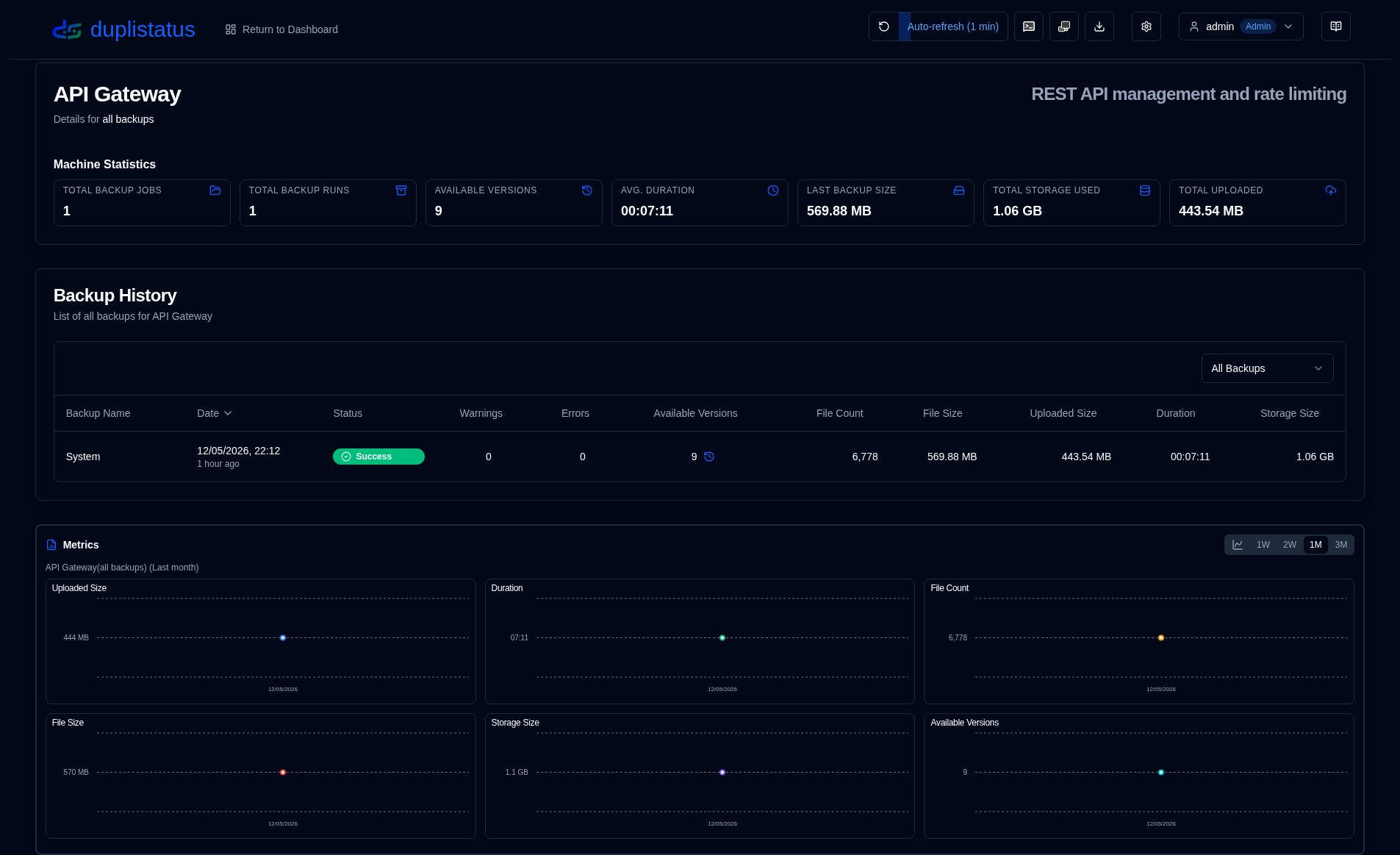The height and width of the screenshot is (855, 1400).
Task: Open the user guide book icon
Action: pyautogui.click(x=1336, y=26)
